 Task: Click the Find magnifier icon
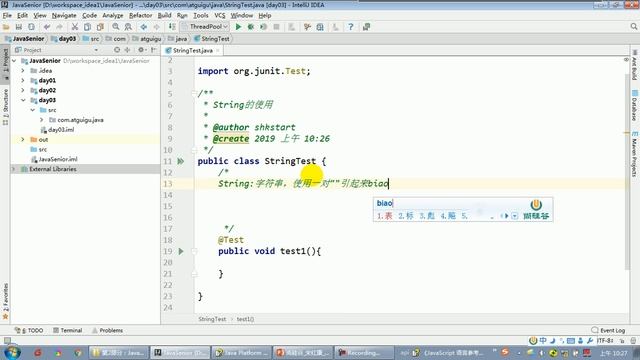click(x=116, y=27)
